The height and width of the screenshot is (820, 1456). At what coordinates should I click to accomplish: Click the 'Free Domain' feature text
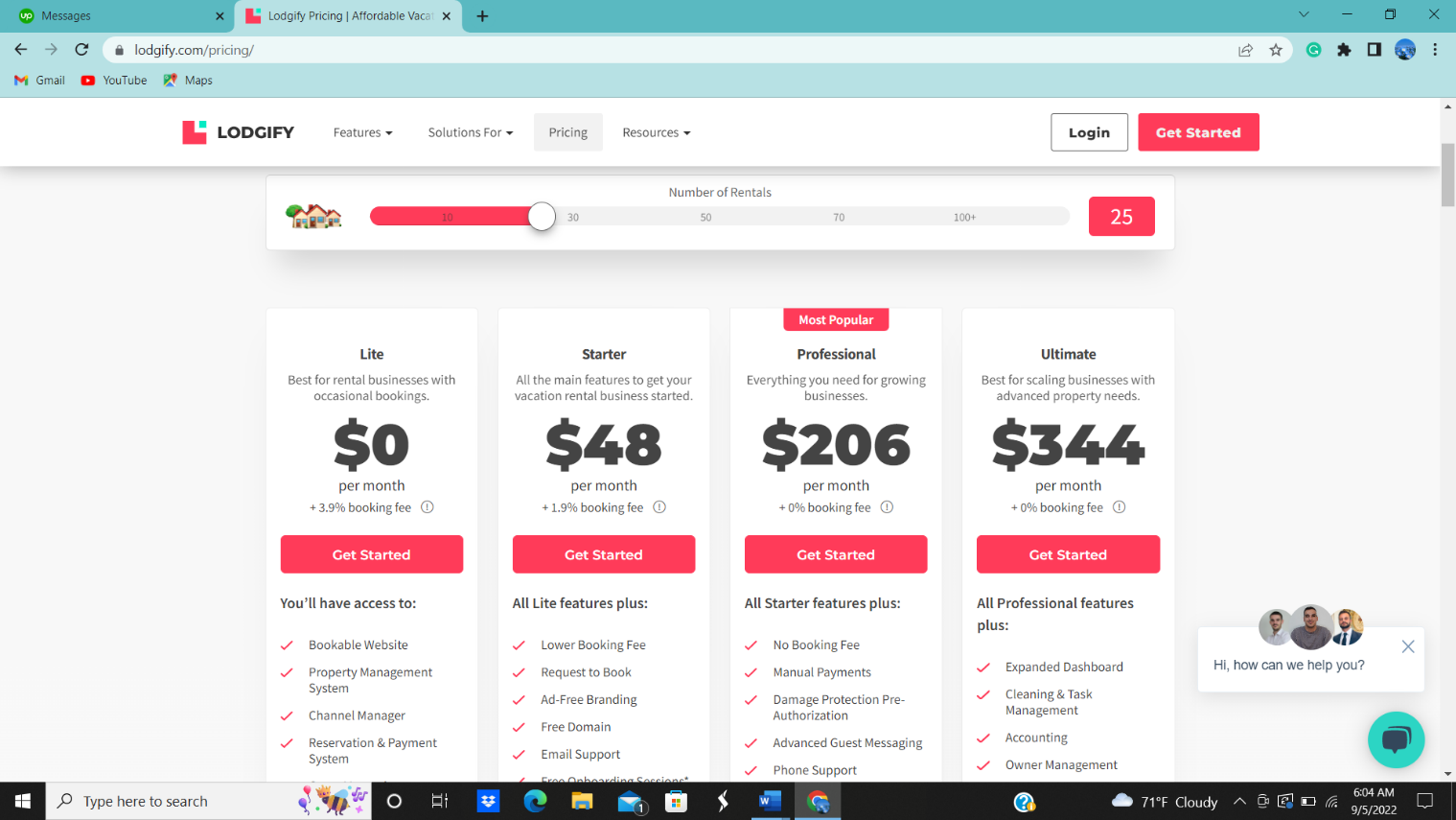click(x=575, y=727)
